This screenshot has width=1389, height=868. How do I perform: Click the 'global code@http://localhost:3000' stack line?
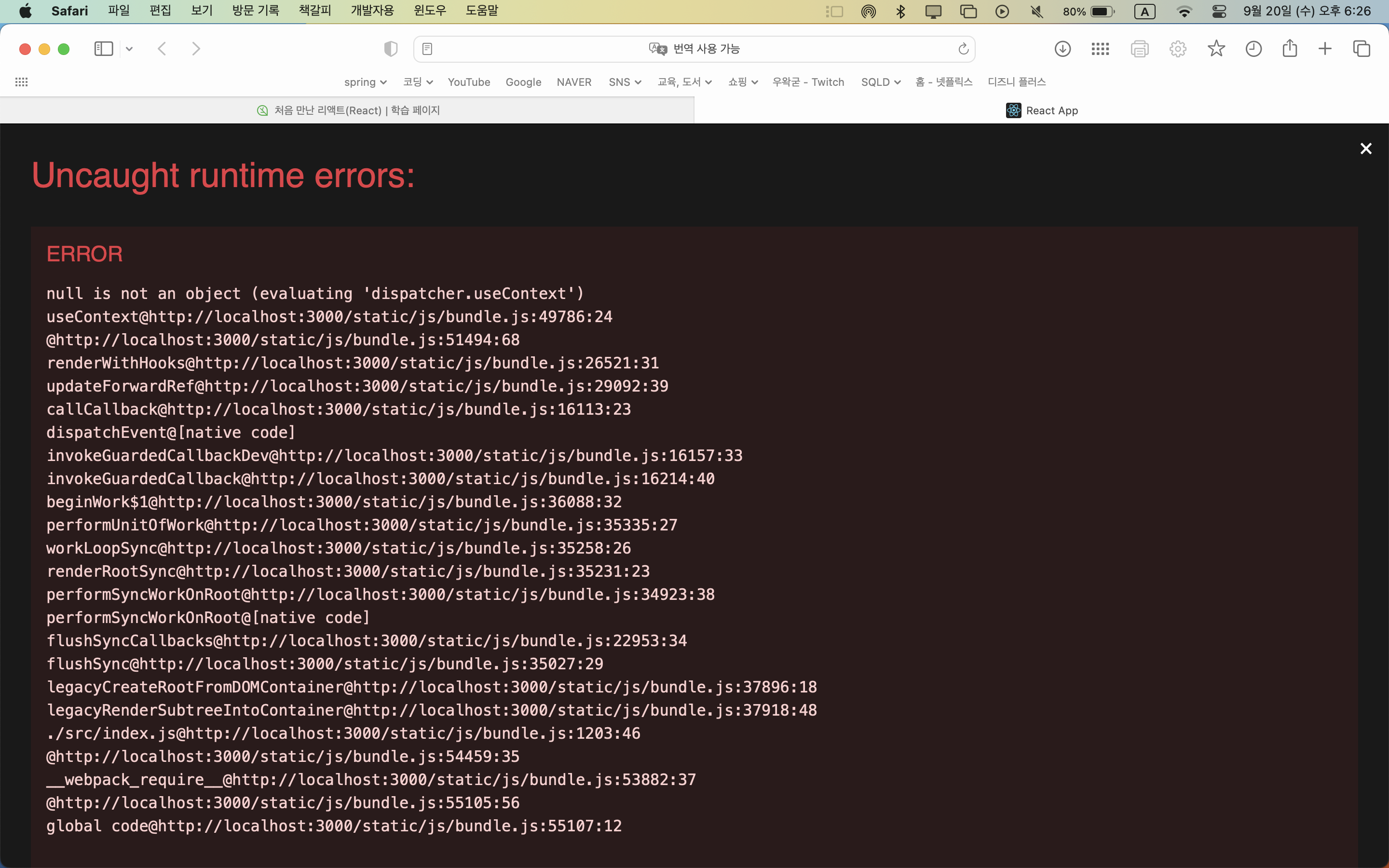click(334, 826)
